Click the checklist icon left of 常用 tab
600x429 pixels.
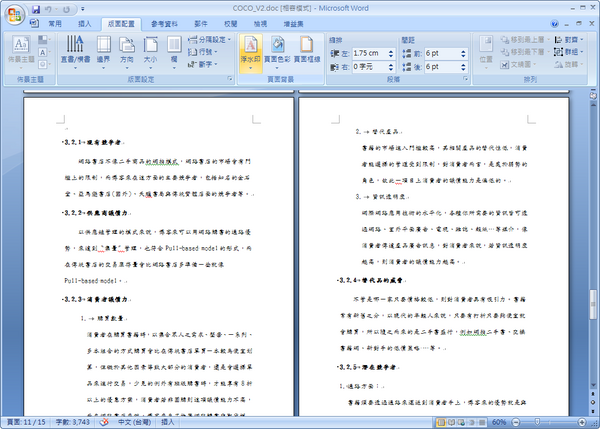(34, 23)
